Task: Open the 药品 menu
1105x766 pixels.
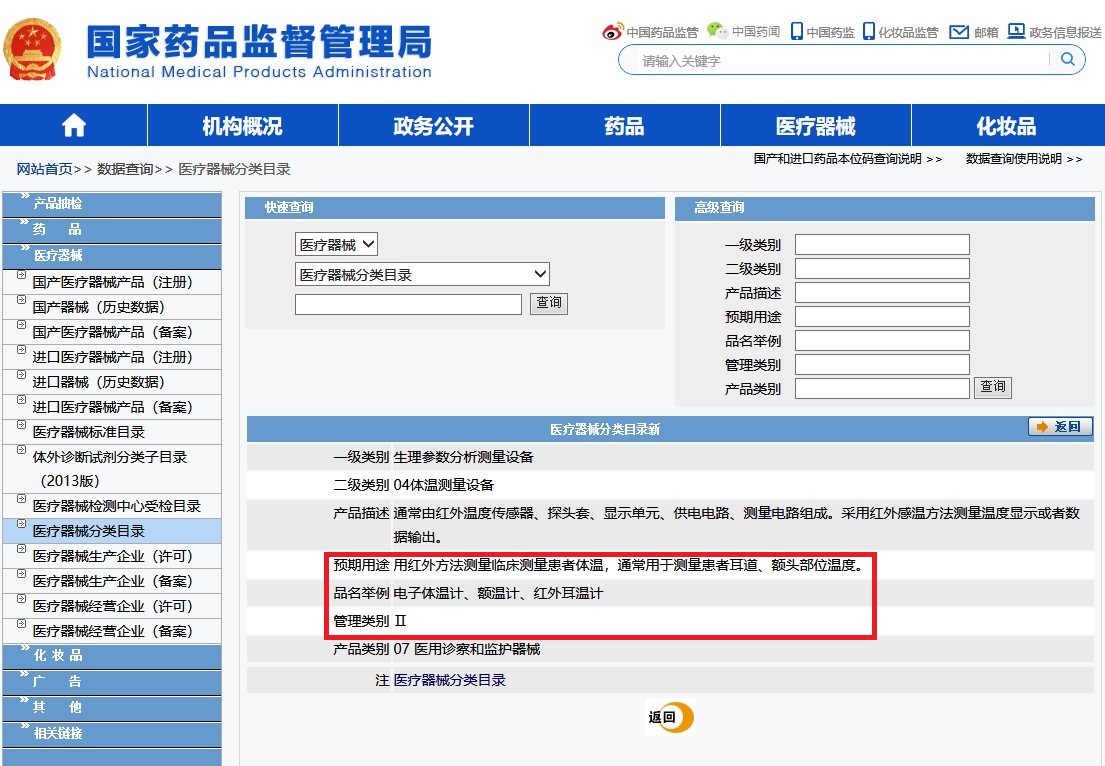Action: pos(624,125)
